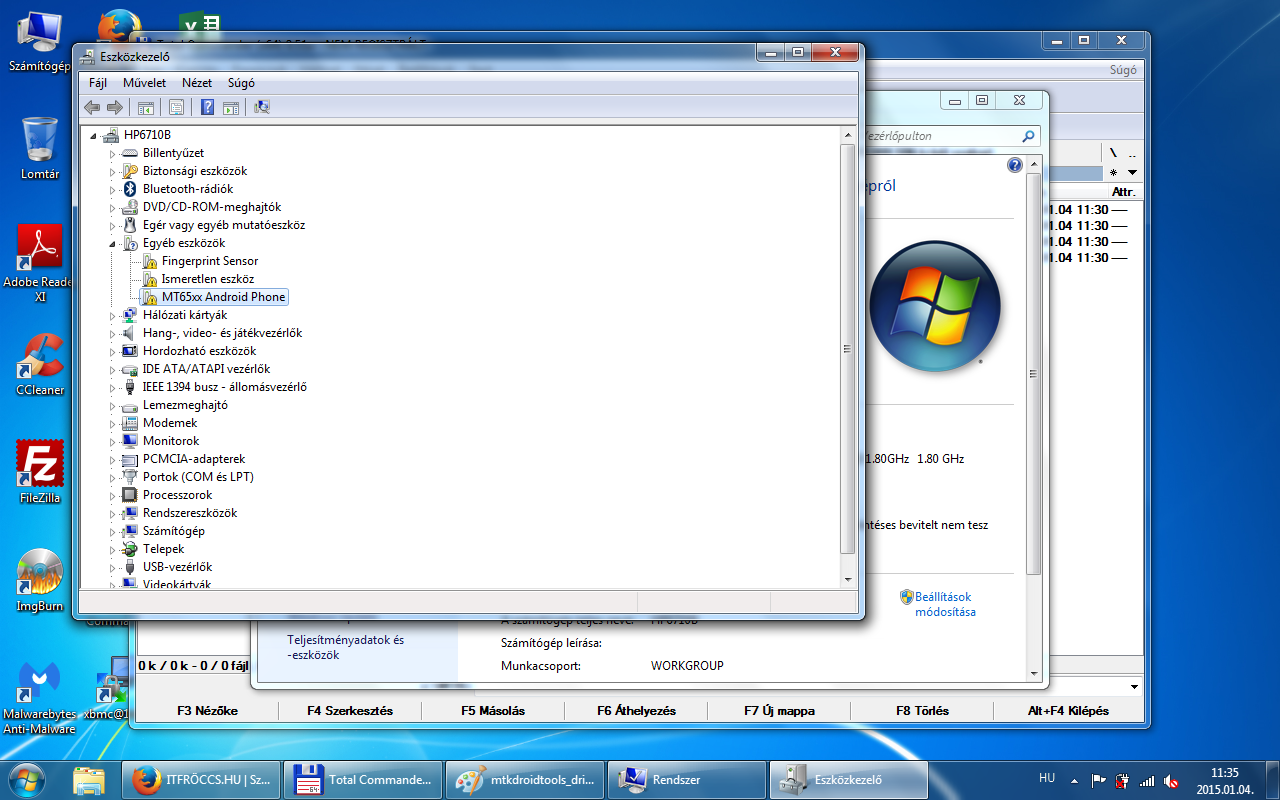The height and width of the screenshot is (800, 1280).
Task: Click the Back arrow in Eszközkezelő toolbar
Action: [92, 107]
